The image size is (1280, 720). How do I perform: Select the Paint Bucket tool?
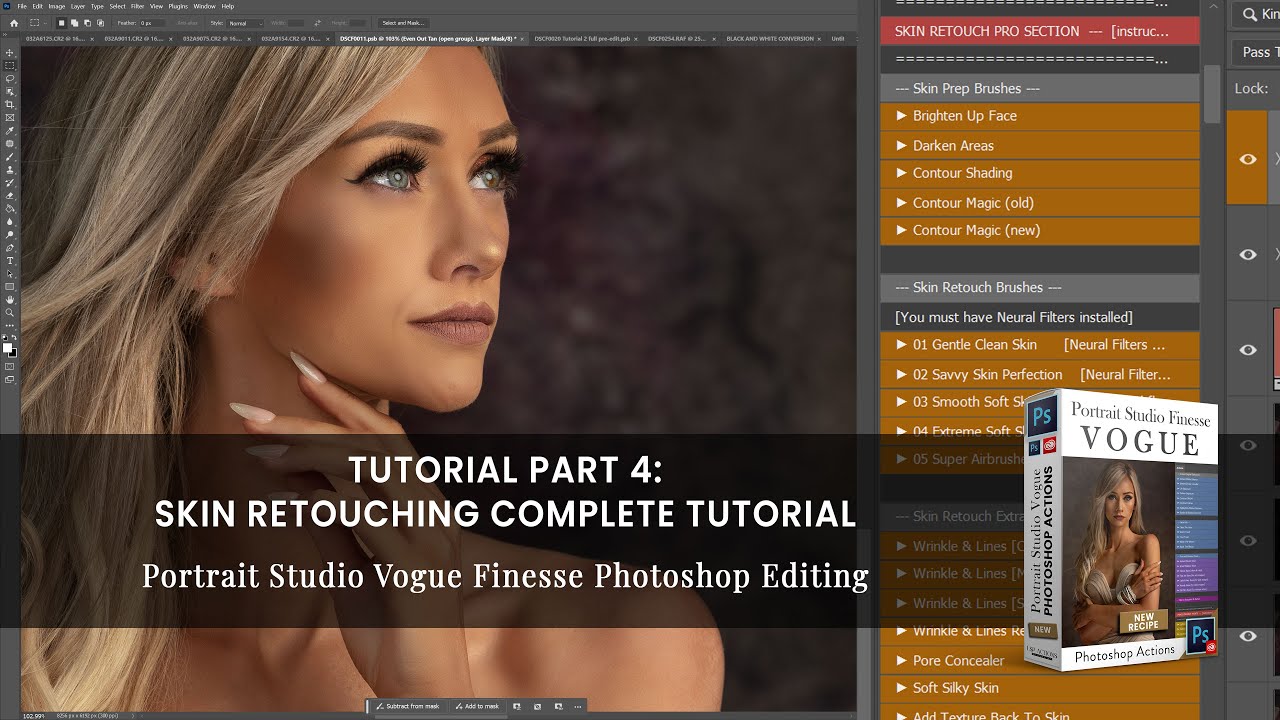pos(10,208)
